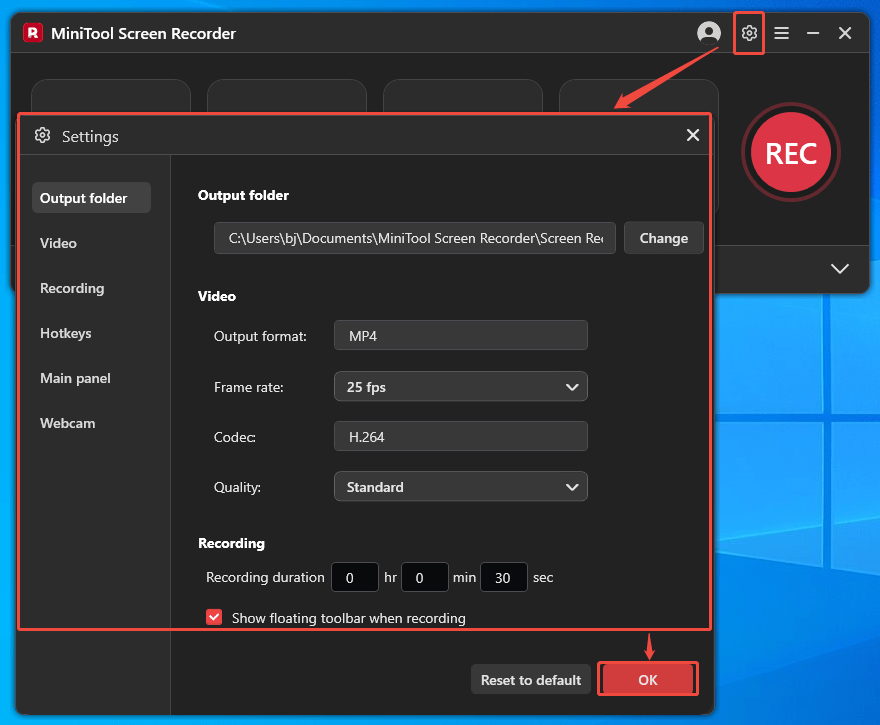Click the 'Frame rate:' label
Image resolution: width=880 pixels, height=725 pixels.
(249, 387)
